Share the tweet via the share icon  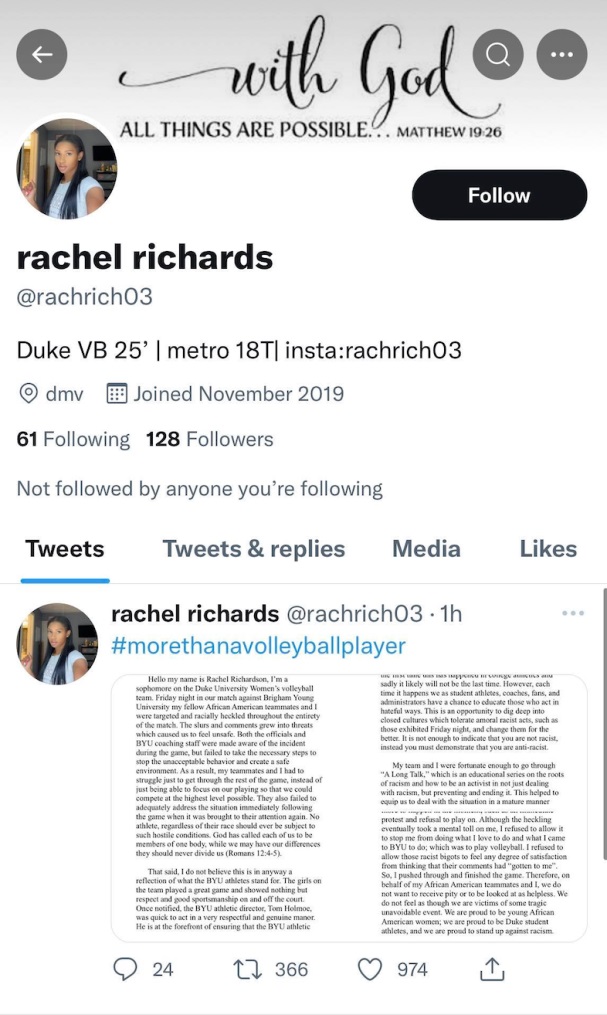491,969
